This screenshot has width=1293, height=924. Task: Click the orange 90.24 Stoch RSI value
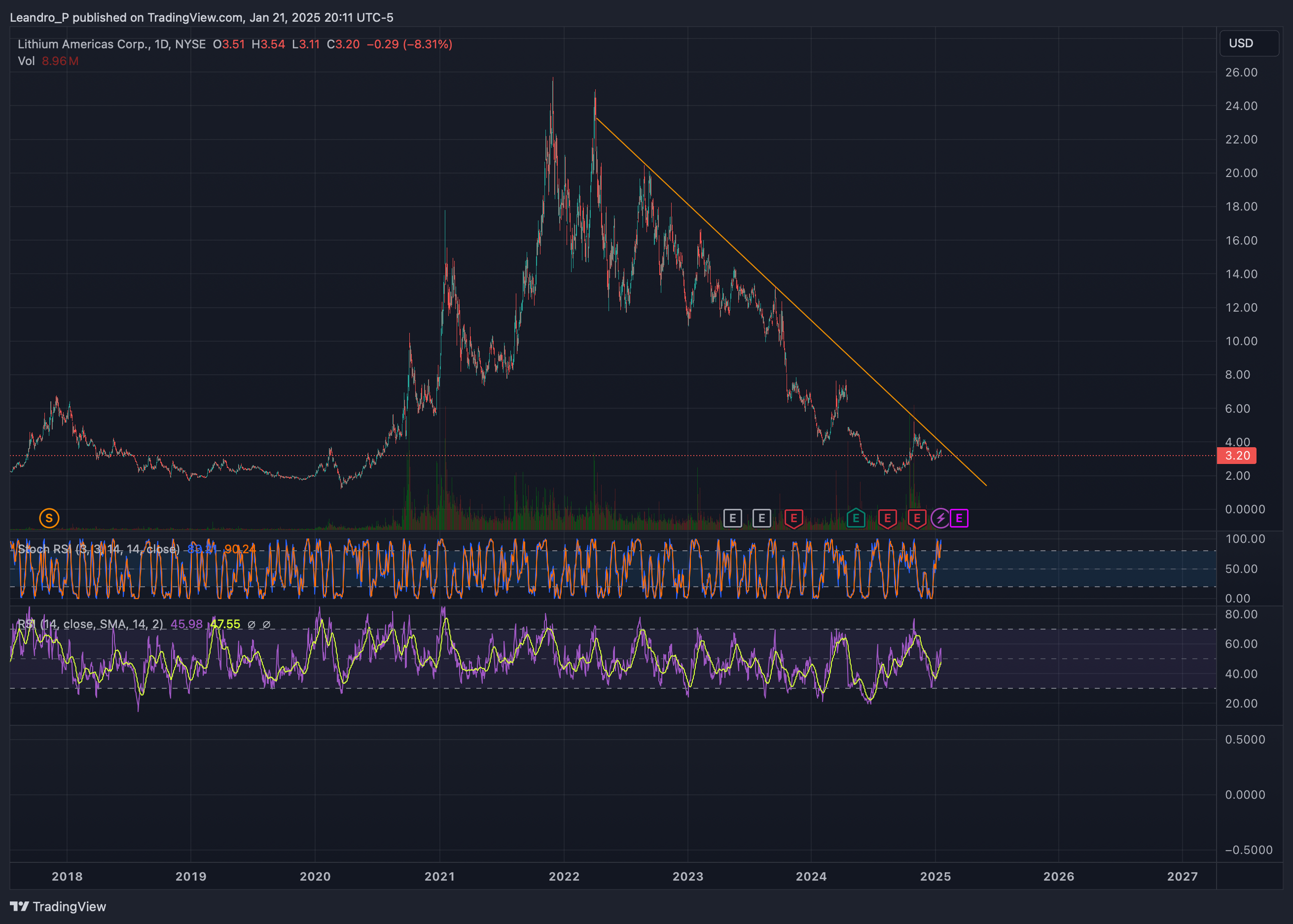click(240, 549)
